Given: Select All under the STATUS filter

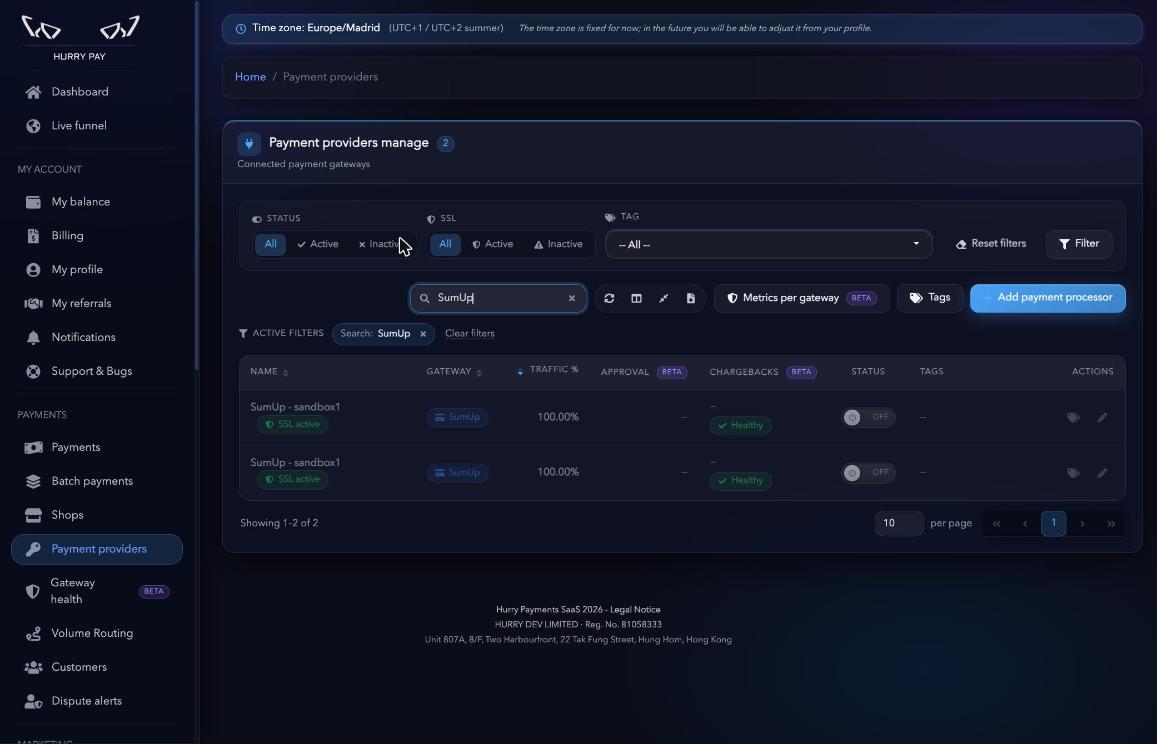Looking at the screenshot, I should point(271,244).
